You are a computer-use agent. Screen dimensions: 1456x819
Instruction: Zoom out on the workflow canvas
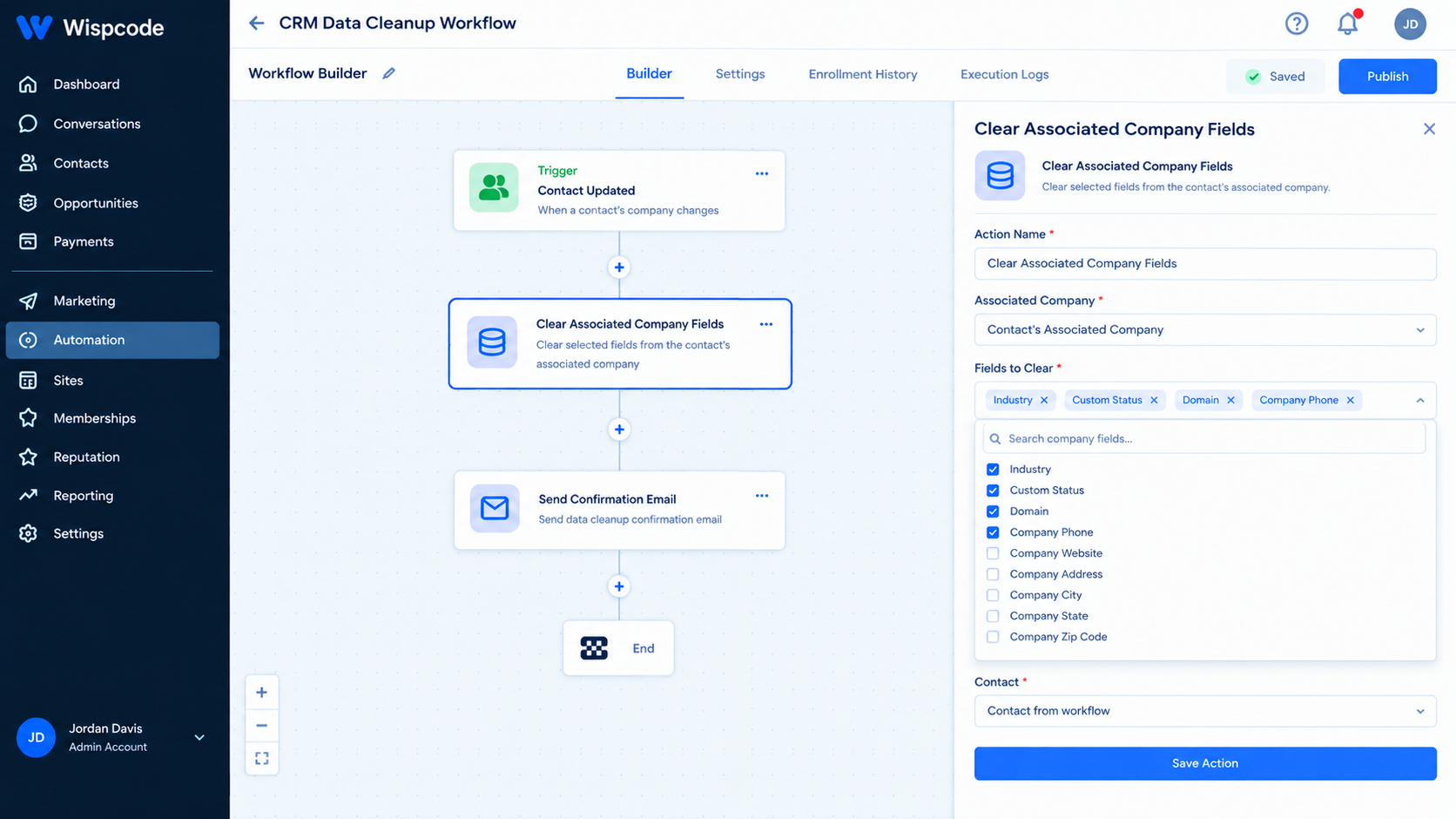point(261,725)
